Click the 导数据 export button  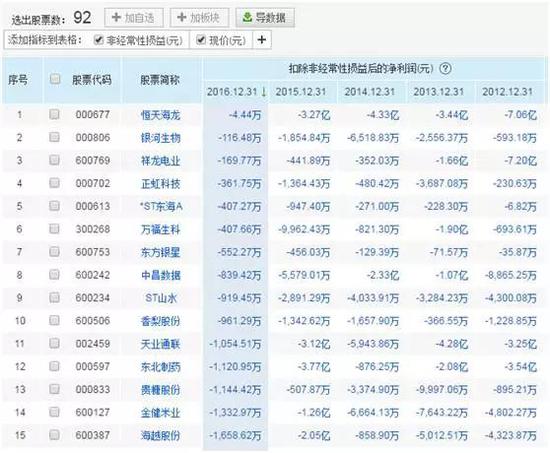click(265, 17)
